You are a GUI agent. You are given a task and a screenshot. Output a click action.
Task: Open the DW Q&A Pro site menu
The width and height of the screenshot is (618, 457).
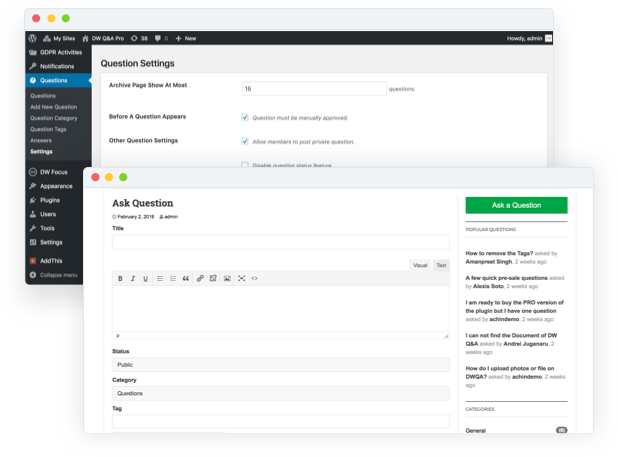103,38
